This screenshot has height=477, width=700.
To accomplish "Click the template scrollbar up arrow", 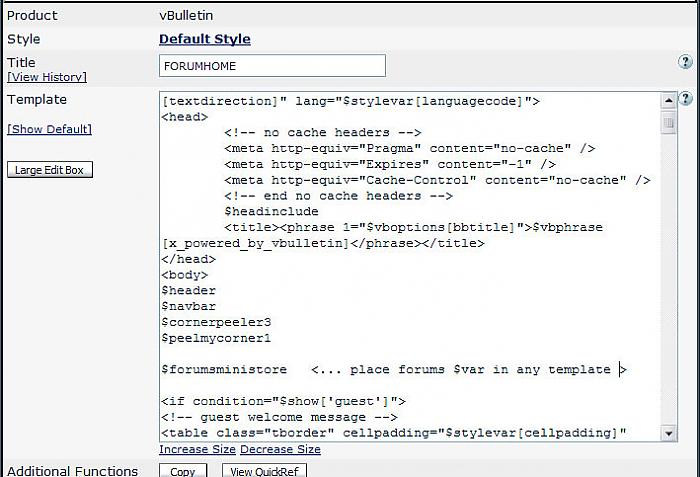I will (669, 101).
